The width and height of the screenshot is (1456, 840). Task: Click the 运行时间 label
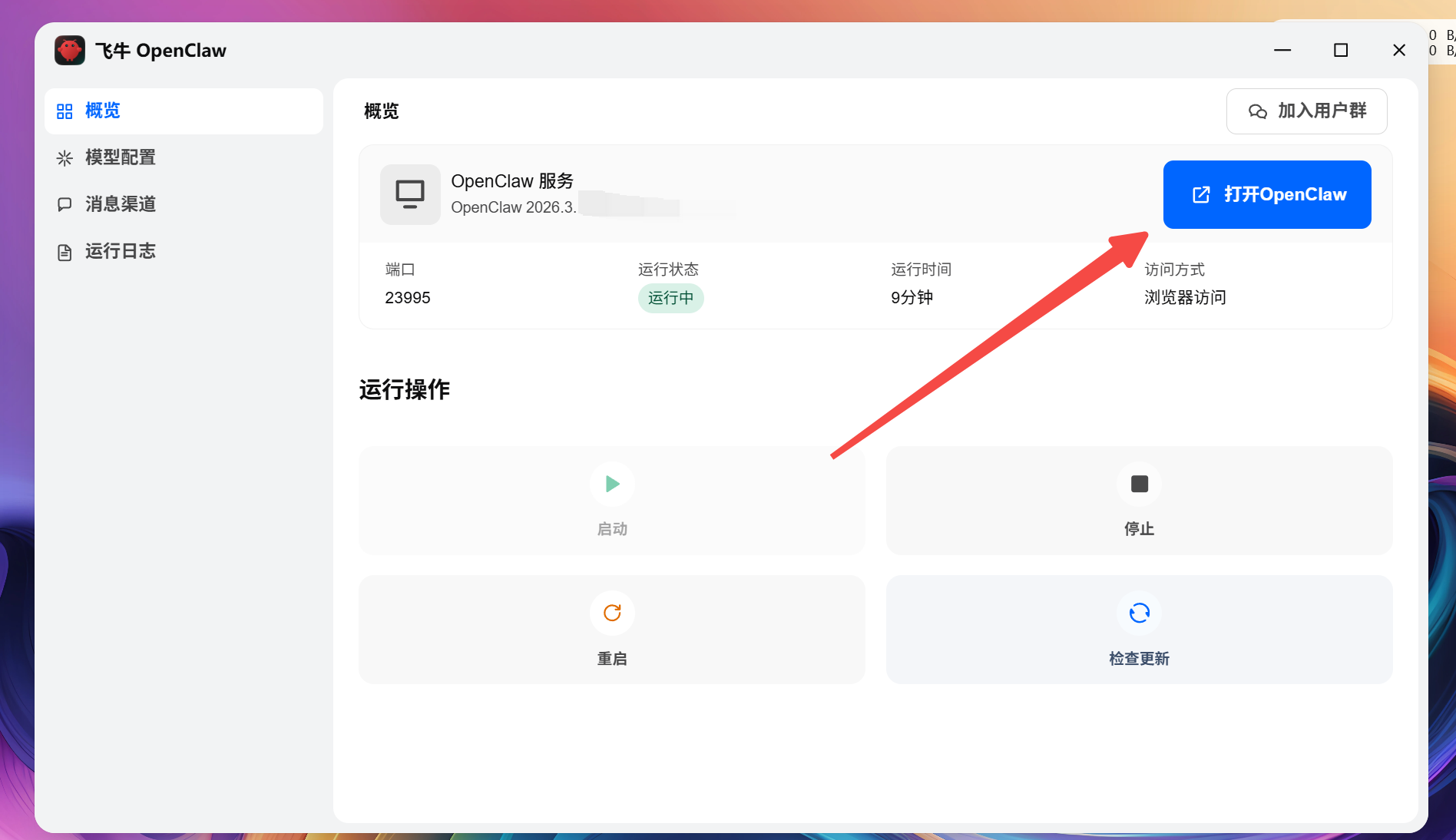922,270
